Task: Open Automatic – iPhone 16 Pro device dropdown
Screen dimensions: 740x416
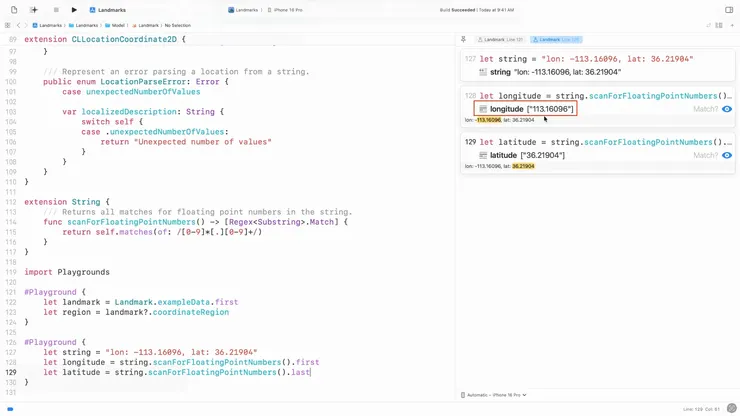Action: (494, 395)
